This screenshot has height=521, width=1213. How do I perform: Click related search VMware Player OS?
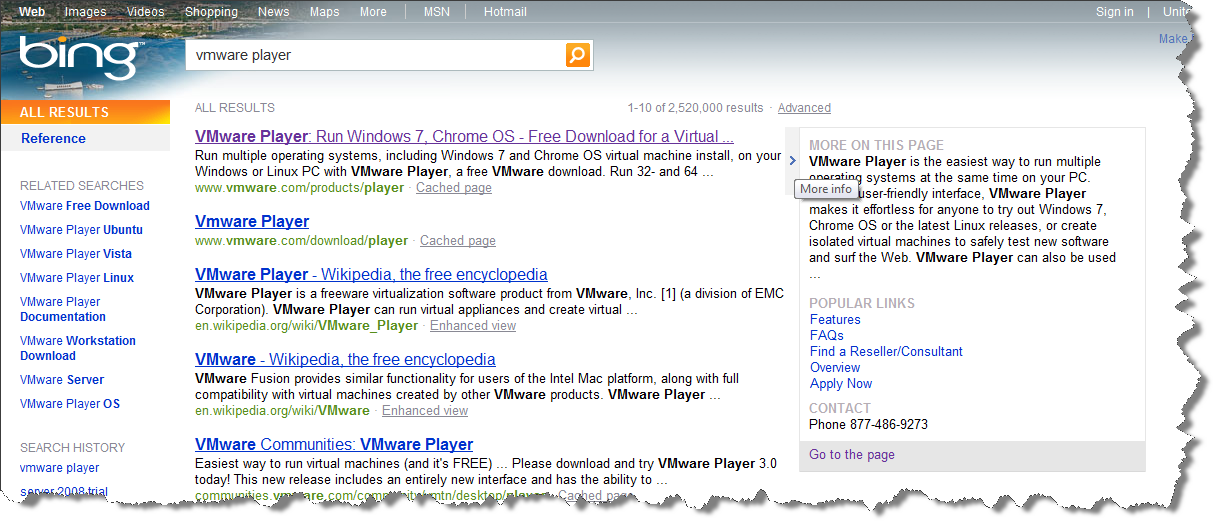click(70, 404)
